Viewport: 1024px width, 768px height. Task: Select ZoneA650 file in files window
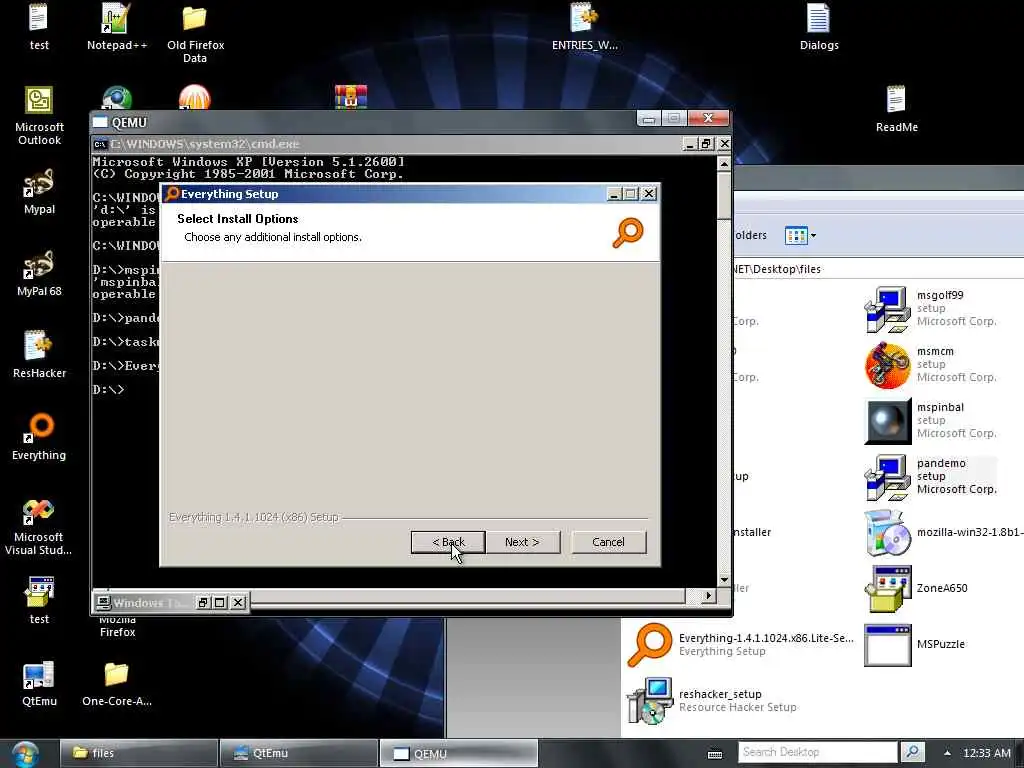coord(916,588)
